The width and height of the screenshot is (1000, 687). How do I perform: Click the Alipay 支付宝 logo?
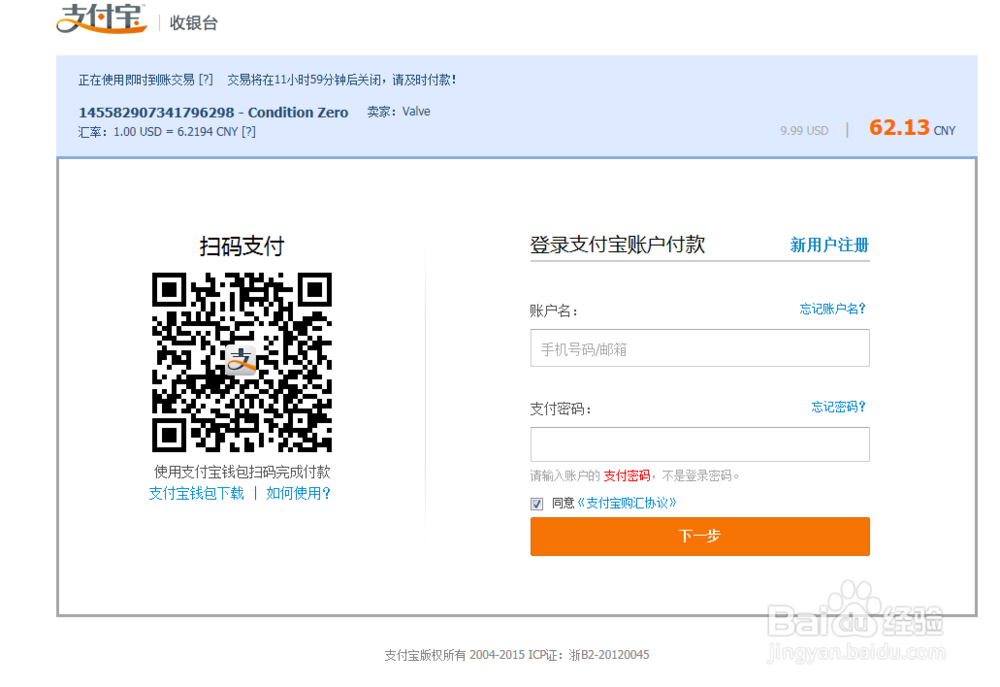[100, 20]
